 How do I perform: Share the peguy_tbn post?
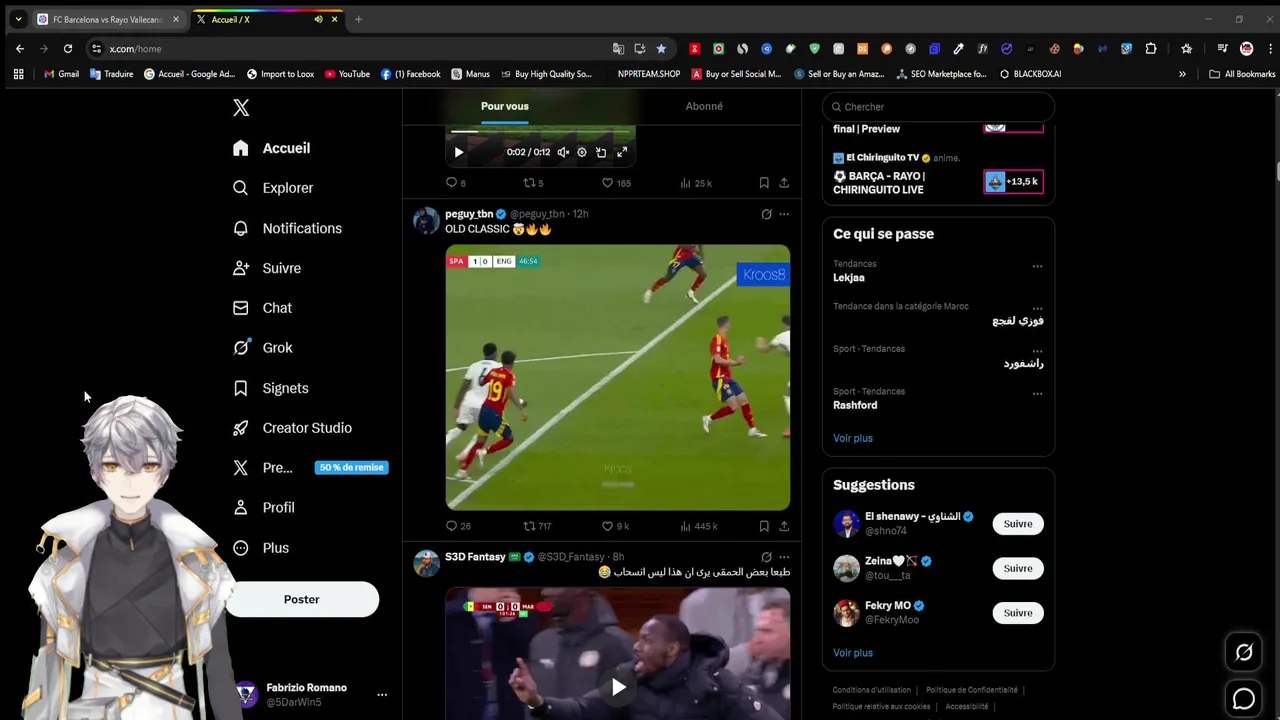tap(784, 526)
